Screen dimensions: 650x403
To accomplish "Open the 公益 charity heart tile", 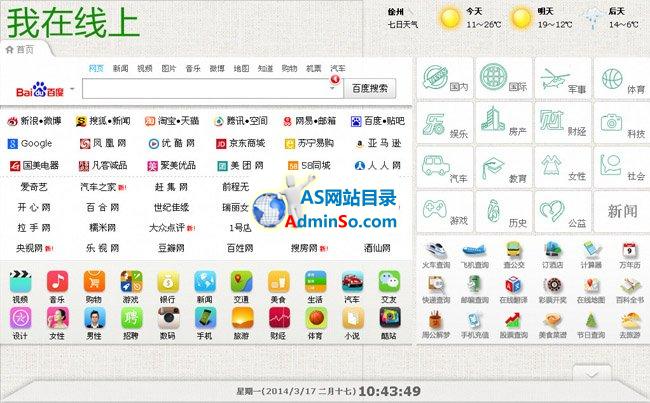I will coord(563,212).
